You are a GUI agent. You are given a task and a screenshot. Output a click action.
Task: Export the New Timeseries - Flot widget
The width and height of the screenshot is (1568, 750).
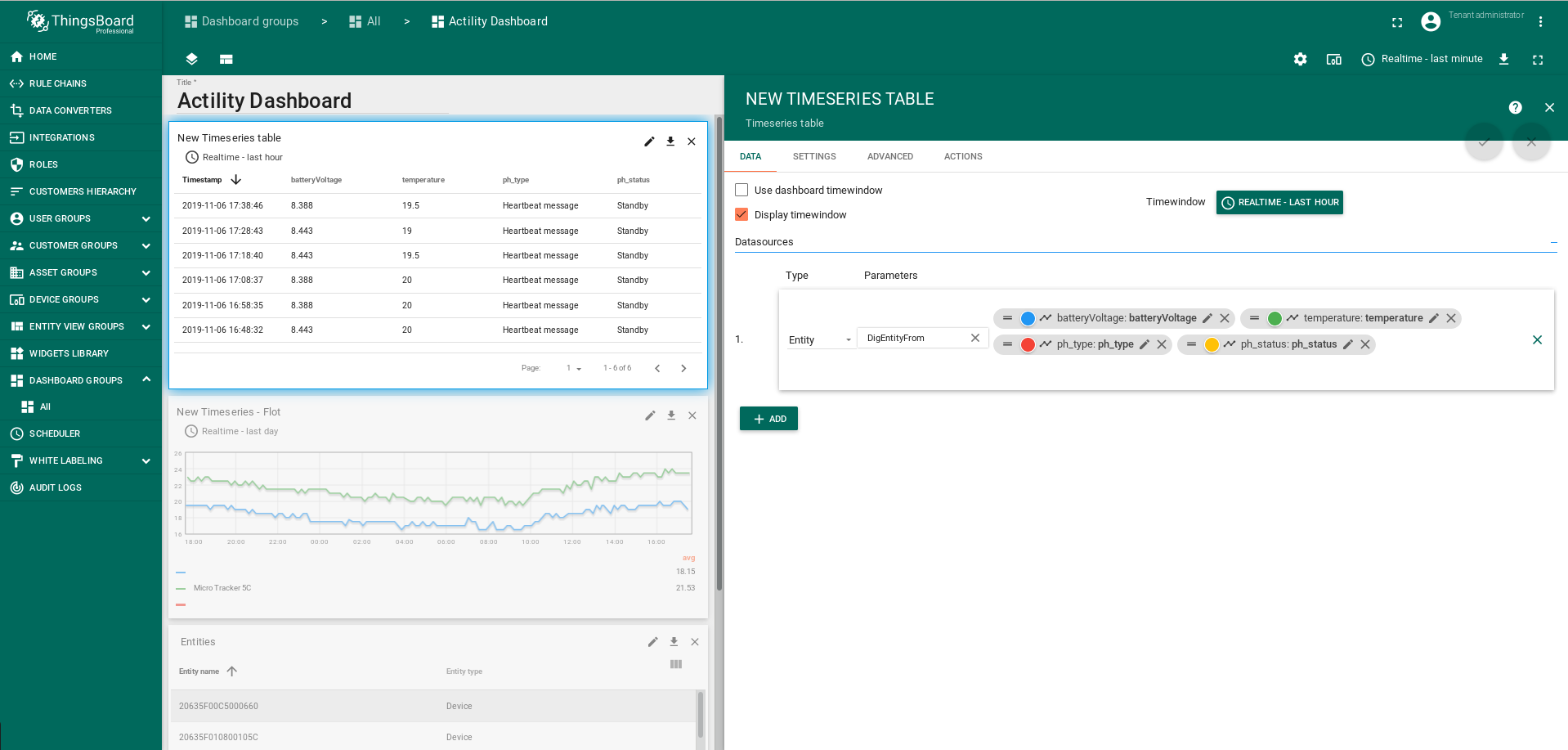(671, 415)
